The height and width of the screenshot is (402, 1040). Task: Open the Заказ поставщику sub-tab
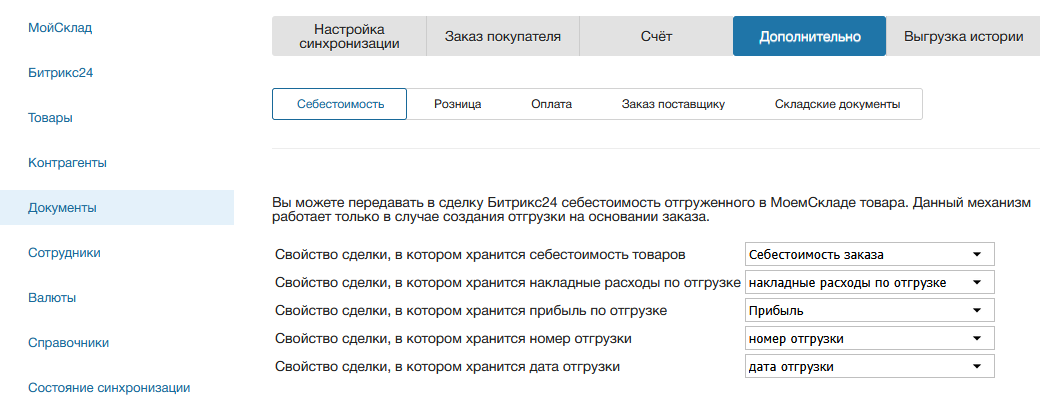coord(672,104)
